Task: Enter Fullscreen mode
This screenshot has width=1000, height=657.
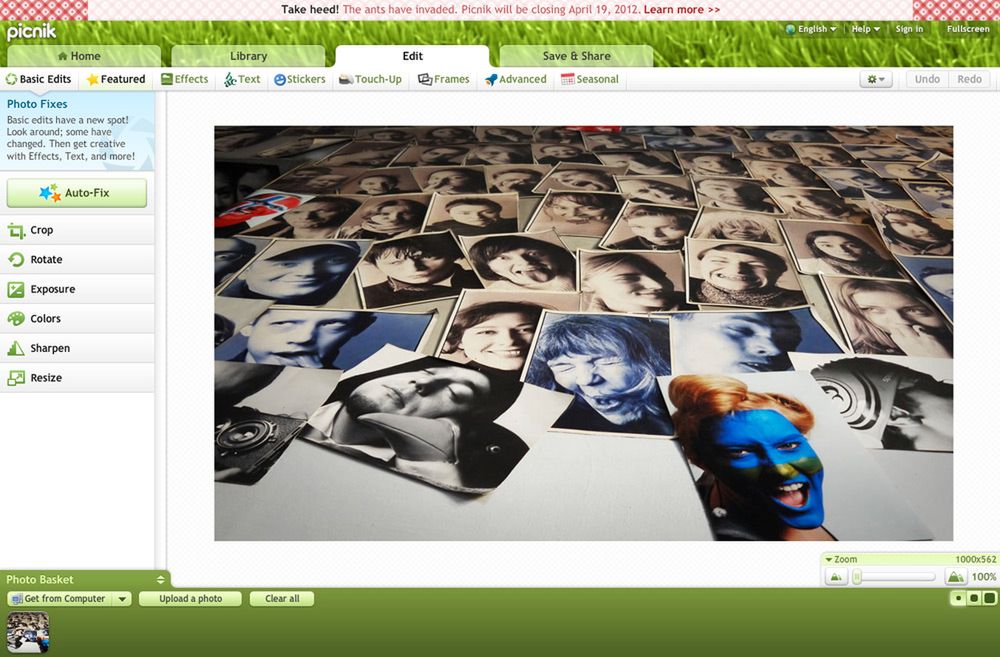Action: (968, 29)
